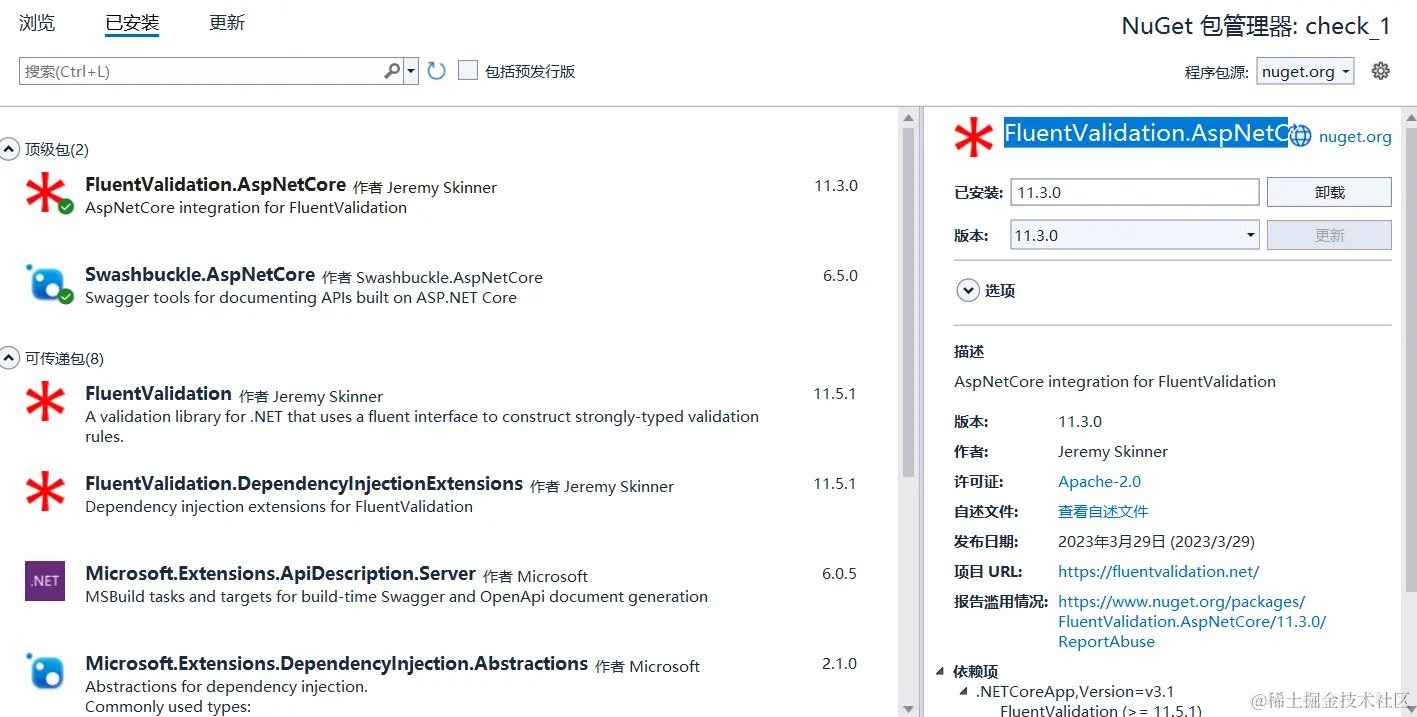The height and width of the screenshot is (717, 1417).
Task: Expand the 选项 section
Action: [x=967, y=290]
